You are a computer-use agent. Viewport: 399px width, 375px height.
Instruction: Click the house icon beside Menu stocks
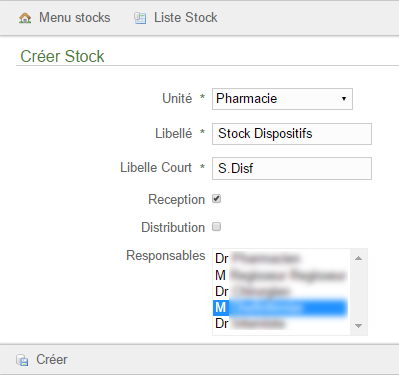25,18
